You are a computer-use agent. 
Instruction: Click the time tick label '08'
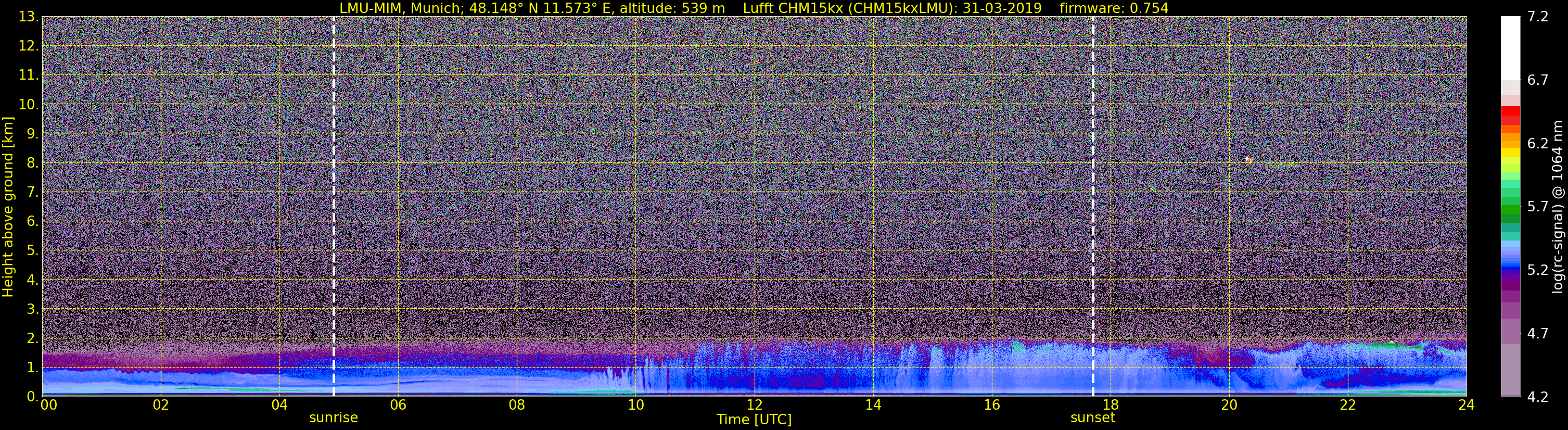click(517, 405)
